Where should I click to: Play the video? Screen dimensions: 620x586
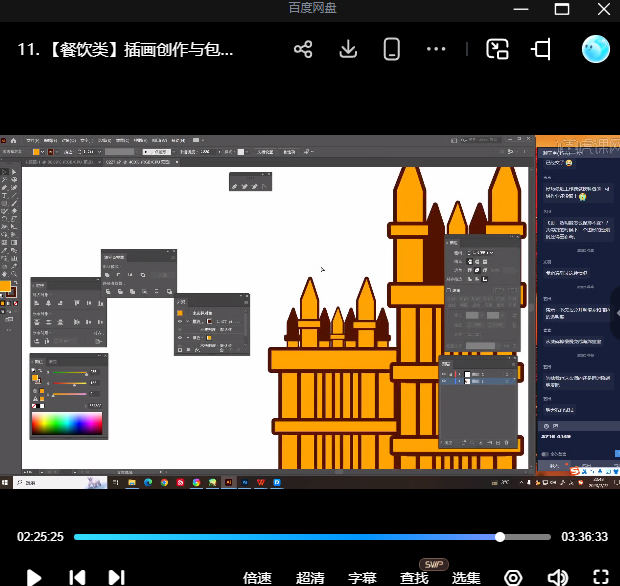click(x=33, y=577)
